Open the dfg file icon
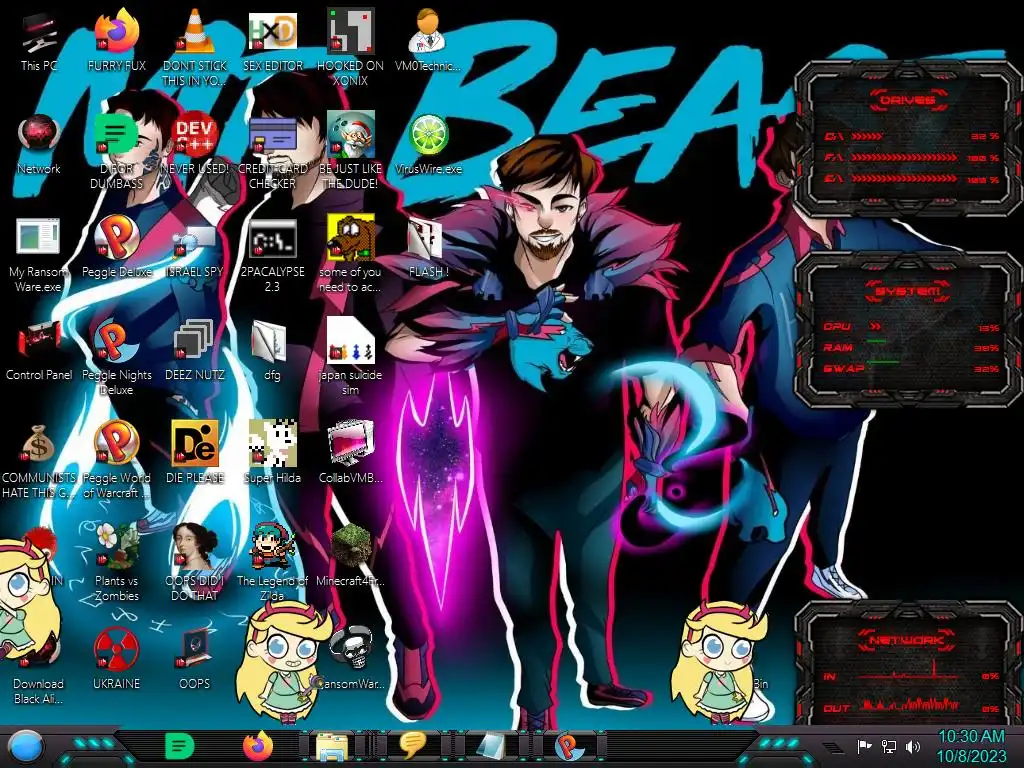This screenshot has height=768, width=1024. coord(272,351)
